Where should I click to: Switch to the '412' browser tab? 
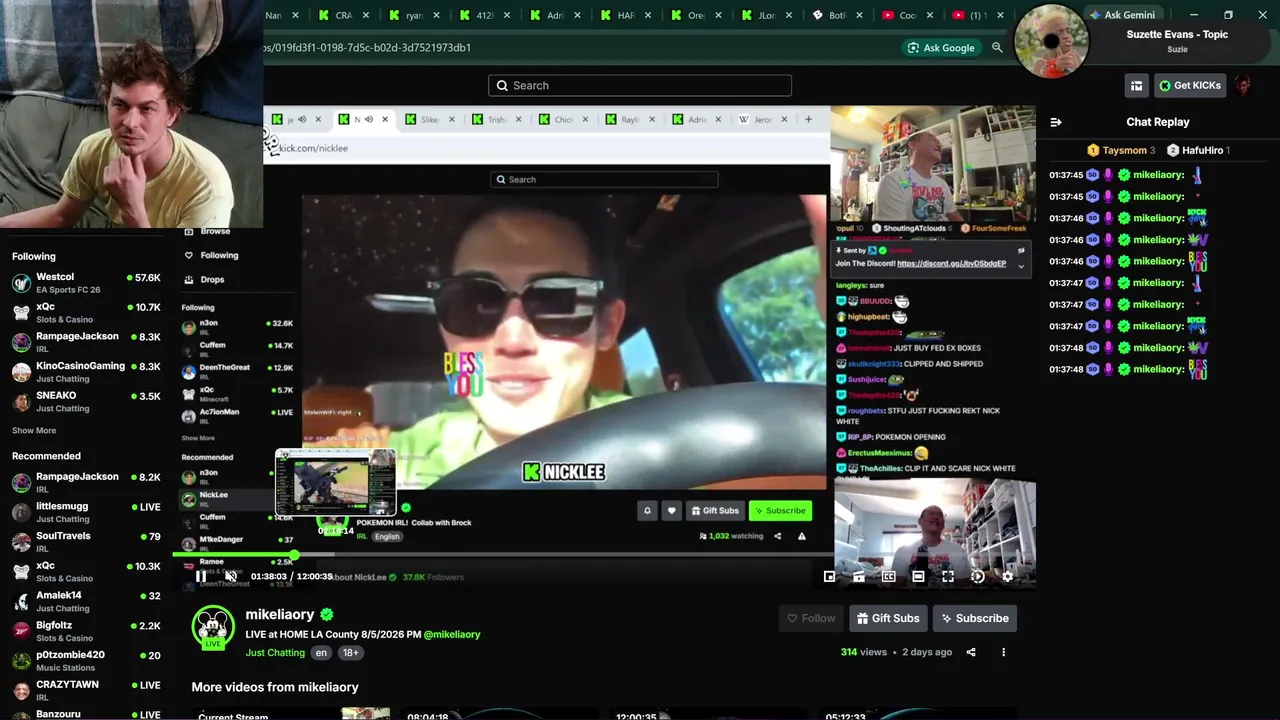(486, 15)
